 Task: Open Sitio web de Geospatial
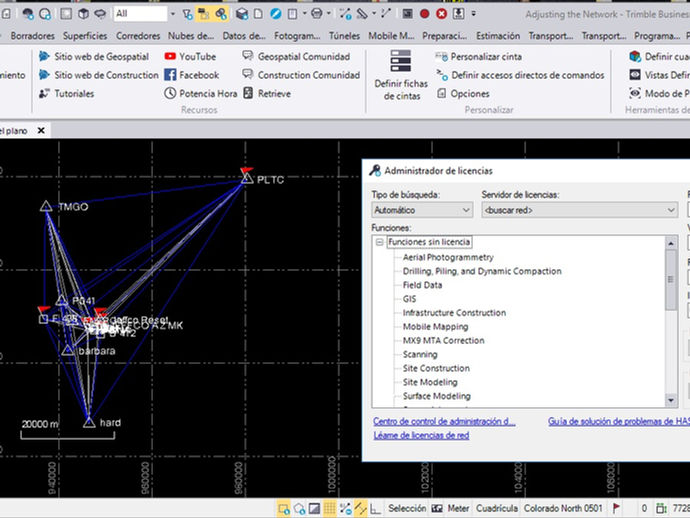pos(94,56)
